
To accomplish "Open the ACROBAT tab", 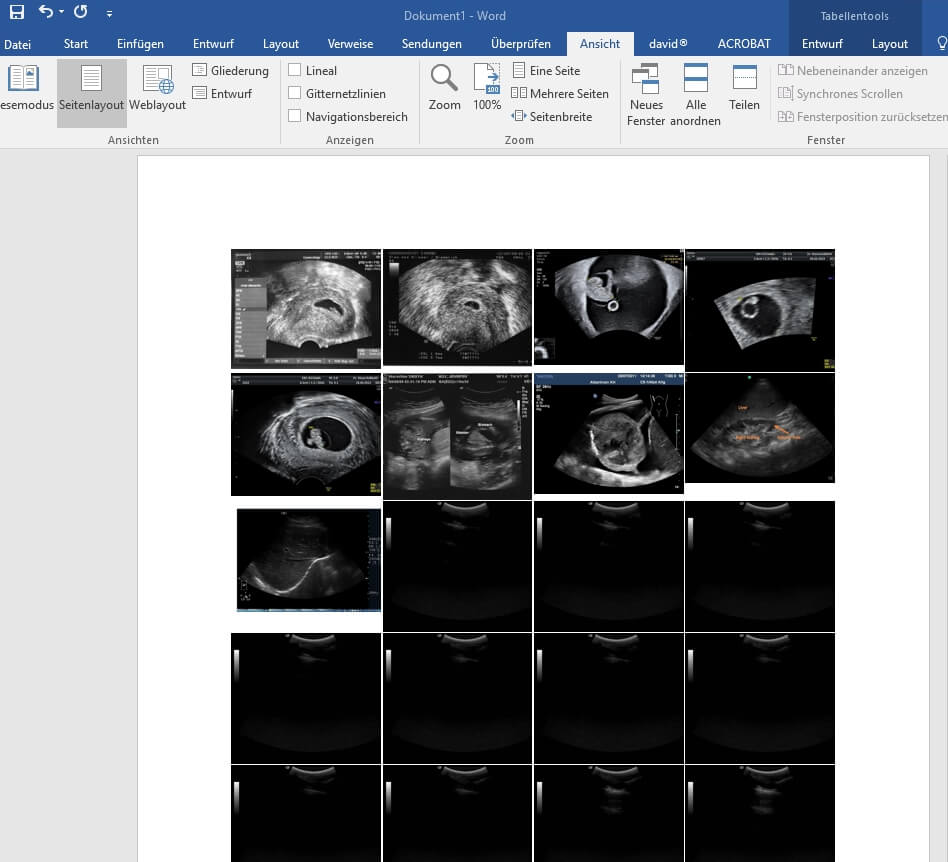I will 744,44.
